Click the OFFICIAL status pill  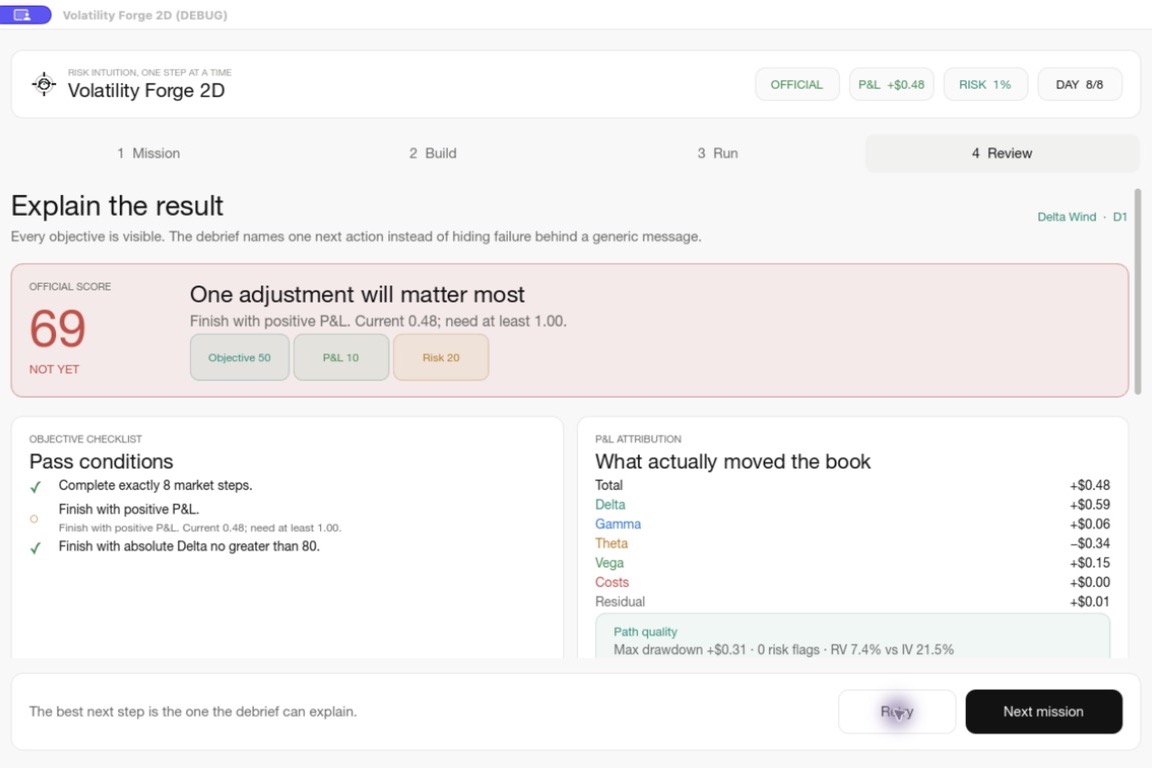tap(796, 85)
